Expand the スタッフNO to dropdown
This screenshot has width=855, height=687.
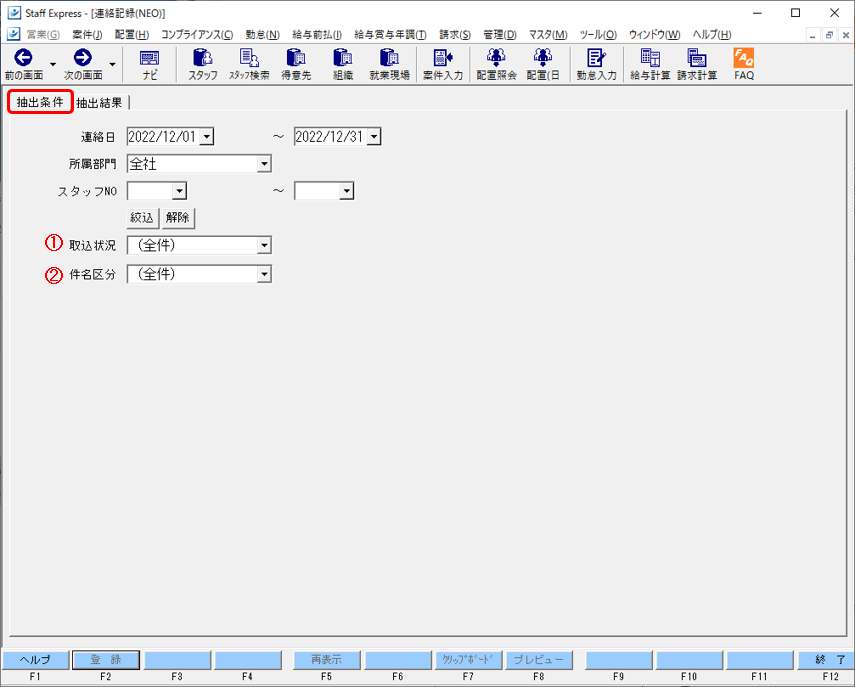coord(347,191)
